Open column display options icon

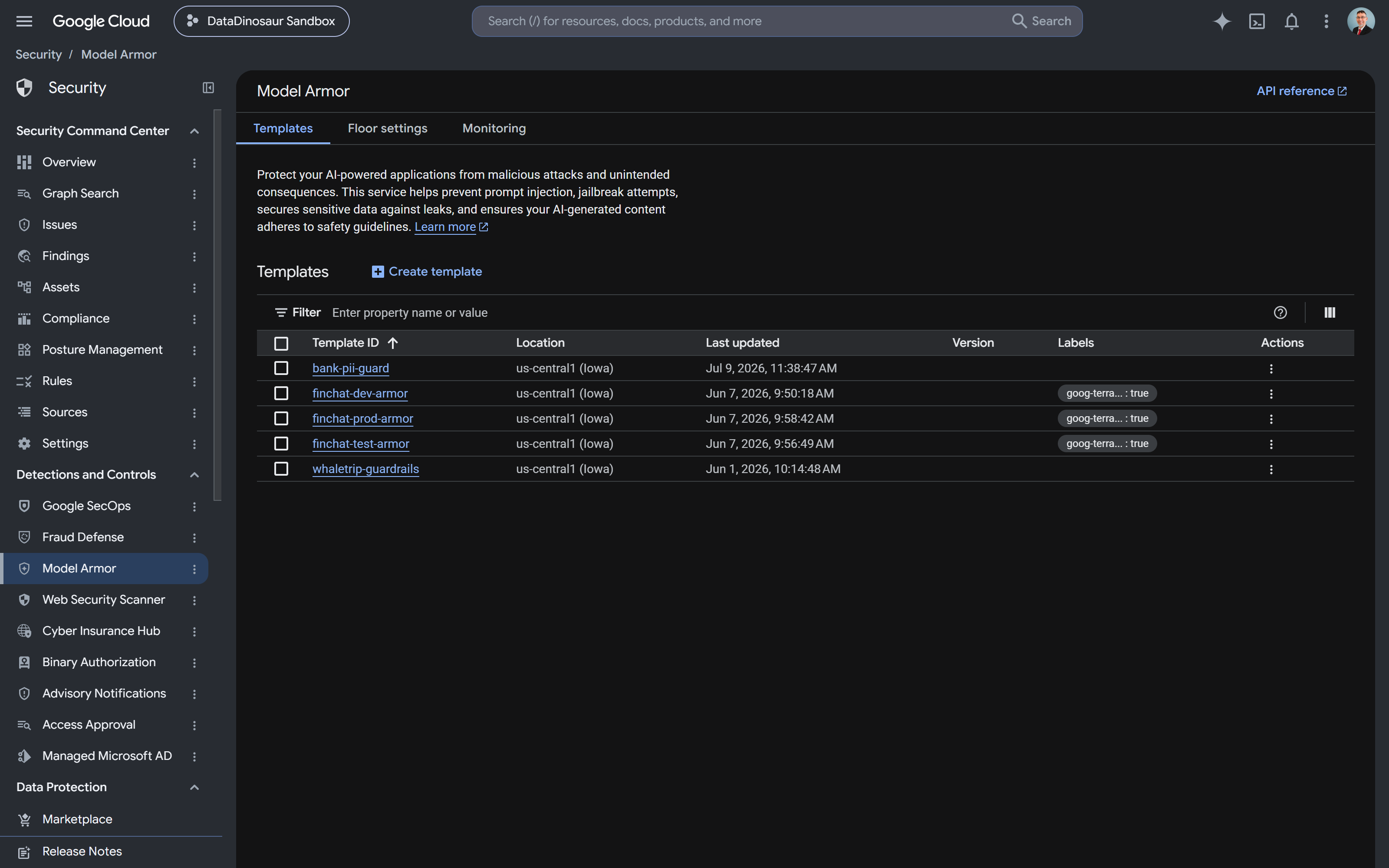click(1330, 312)
